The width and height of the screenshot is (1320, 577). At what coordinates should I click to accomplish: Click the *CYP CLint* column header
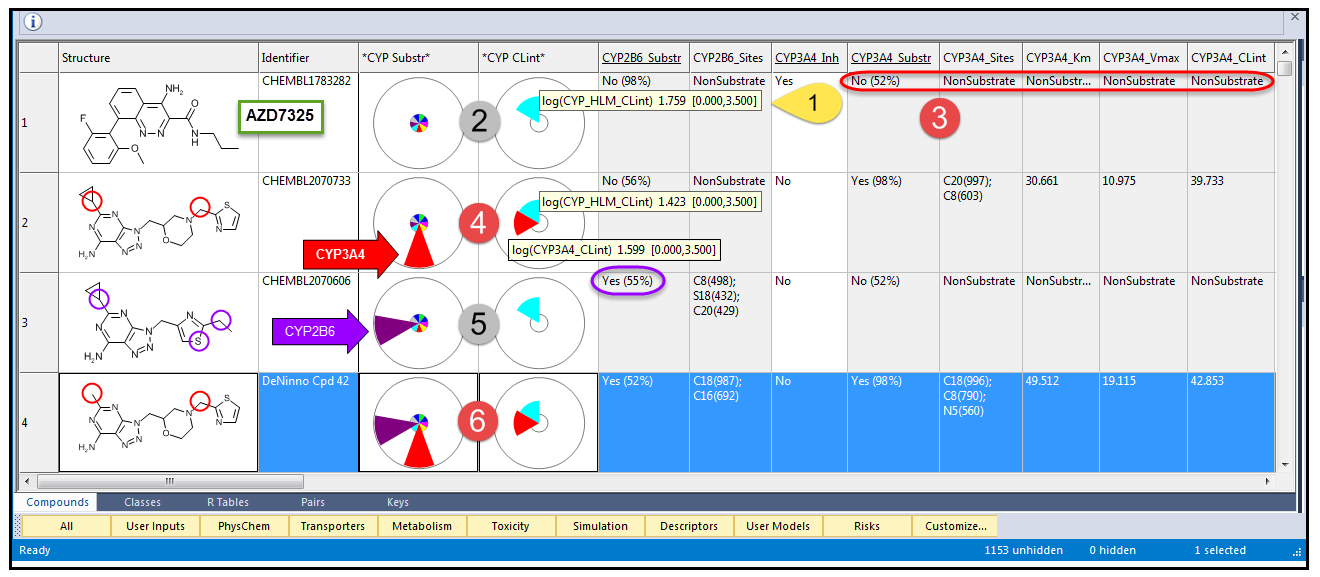click(538, 57)
